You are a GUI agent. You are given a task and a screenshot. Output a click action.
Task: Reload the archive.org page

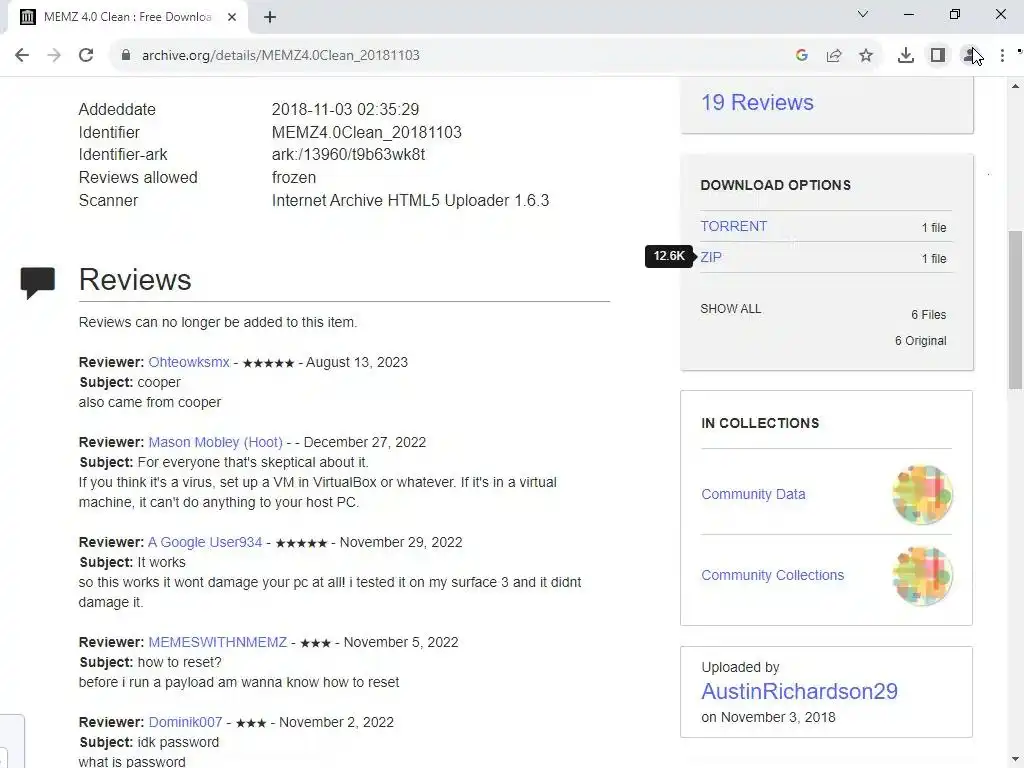[x=86, y=55]
